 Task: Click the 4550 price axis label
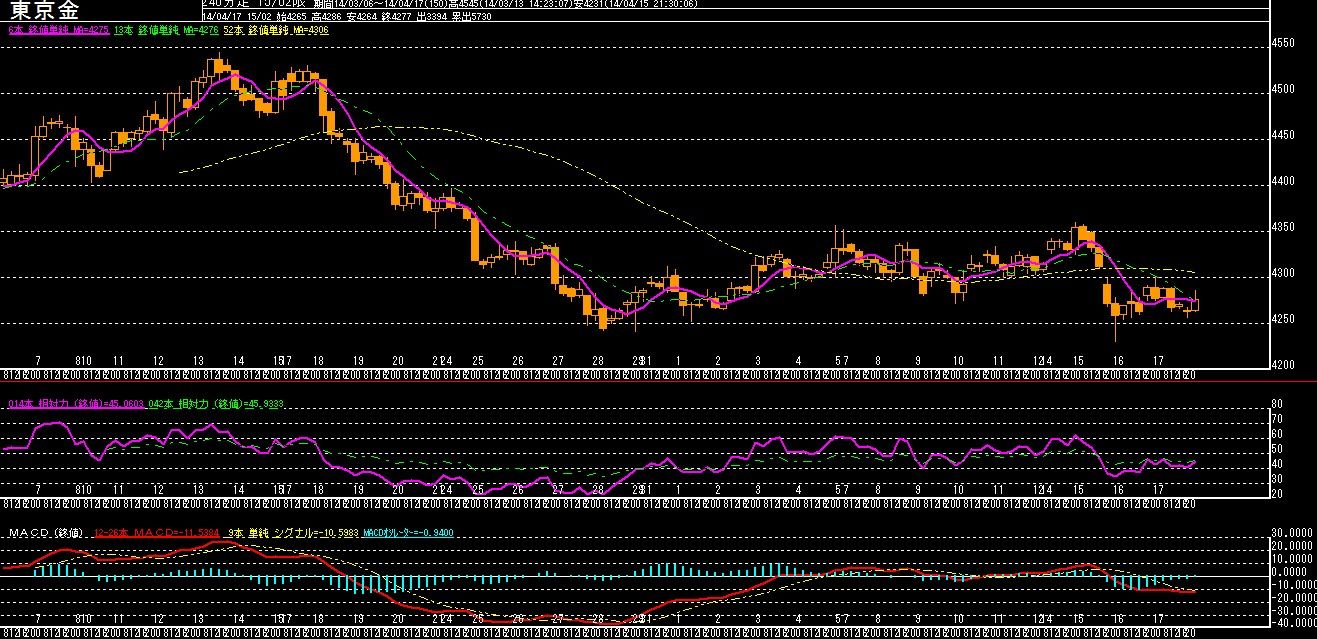click(x=1284, y=44)
